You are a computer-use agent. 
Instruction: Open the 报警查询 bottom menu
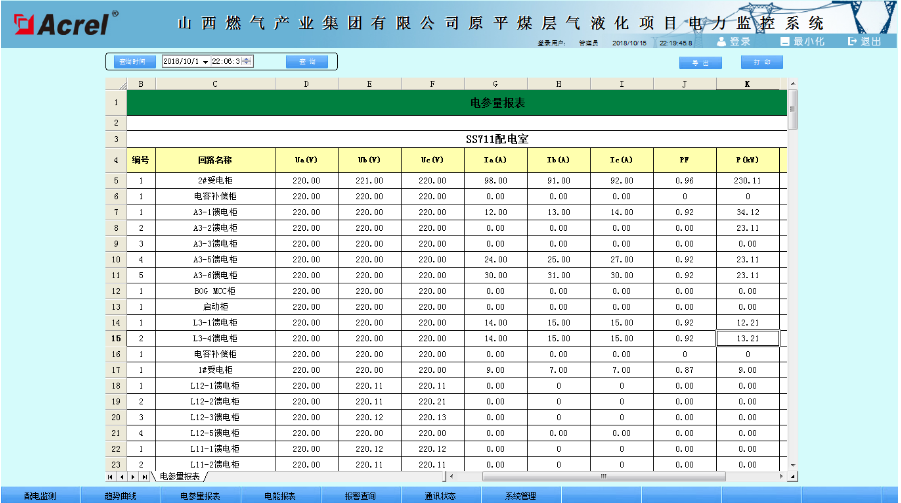tap(360, 496)
